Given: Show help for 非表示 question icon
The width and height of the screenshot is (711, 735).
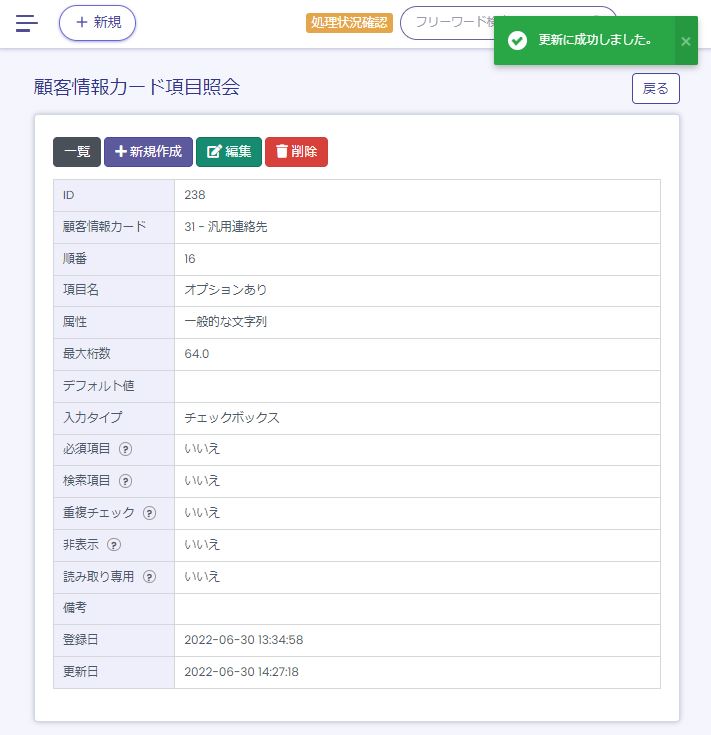Looking at the screenshot, I should click(x=114, y=545).
